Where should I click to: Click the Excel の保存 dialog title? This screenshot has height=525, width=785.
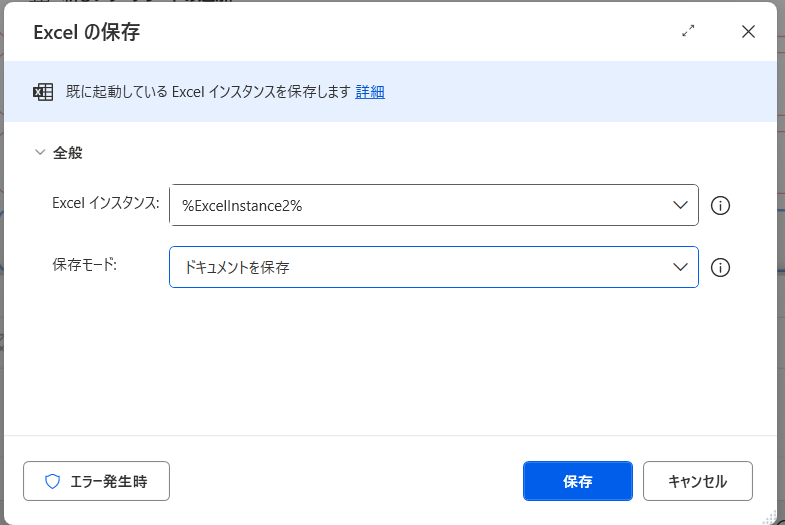pos(86,32)
